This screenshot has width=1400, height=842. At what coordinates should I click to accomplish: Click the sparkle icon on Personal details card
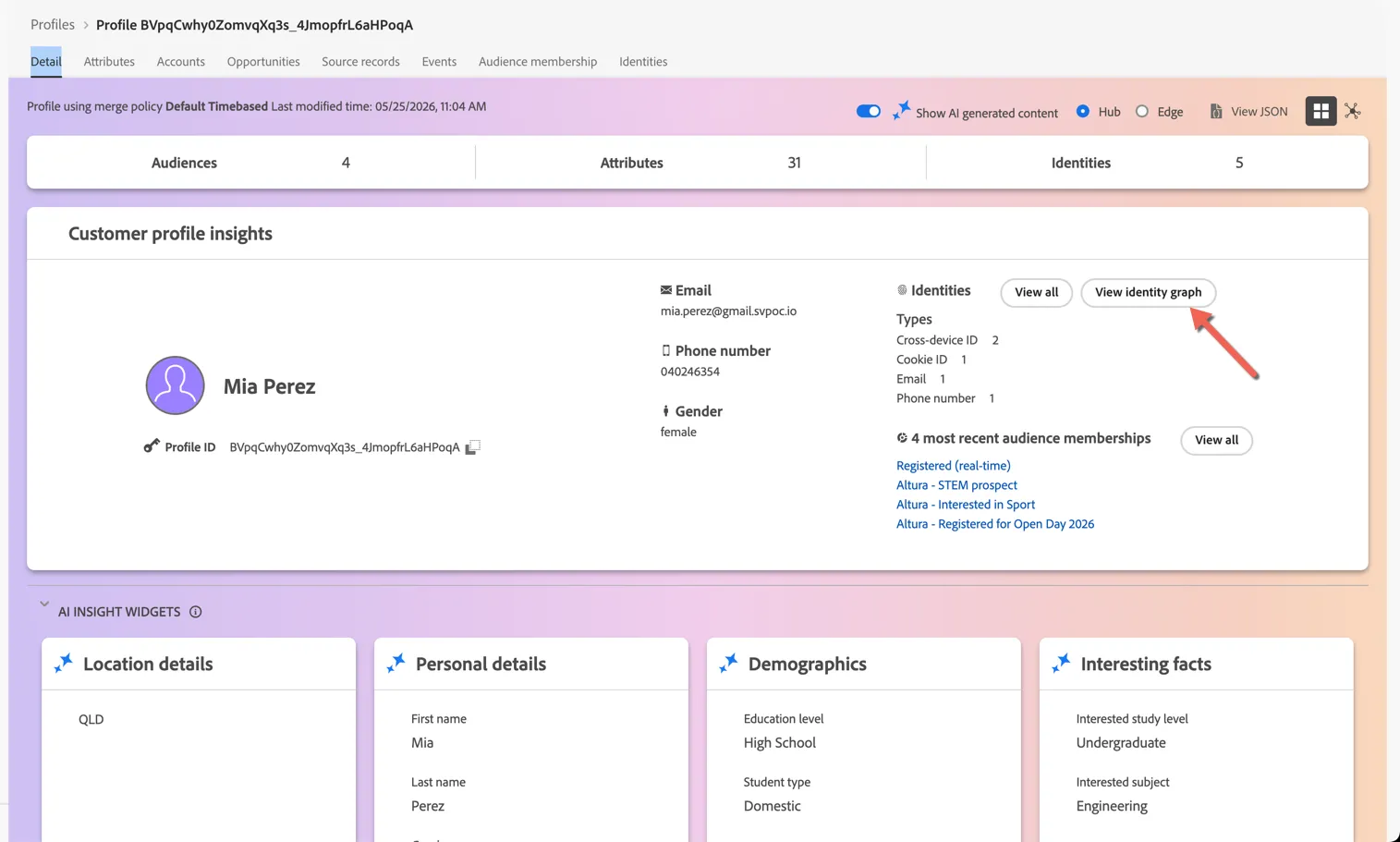click(396, 663)
